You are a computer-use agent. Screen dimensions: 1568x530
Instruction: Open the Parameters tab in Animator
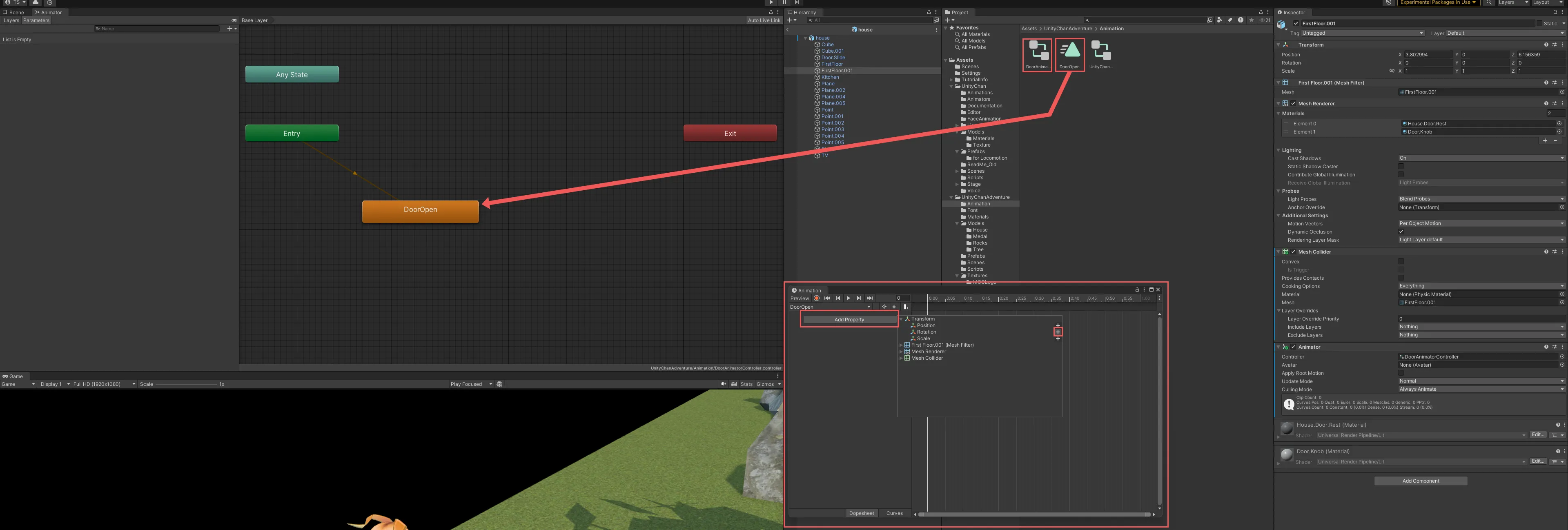click(x=36, y=21)
